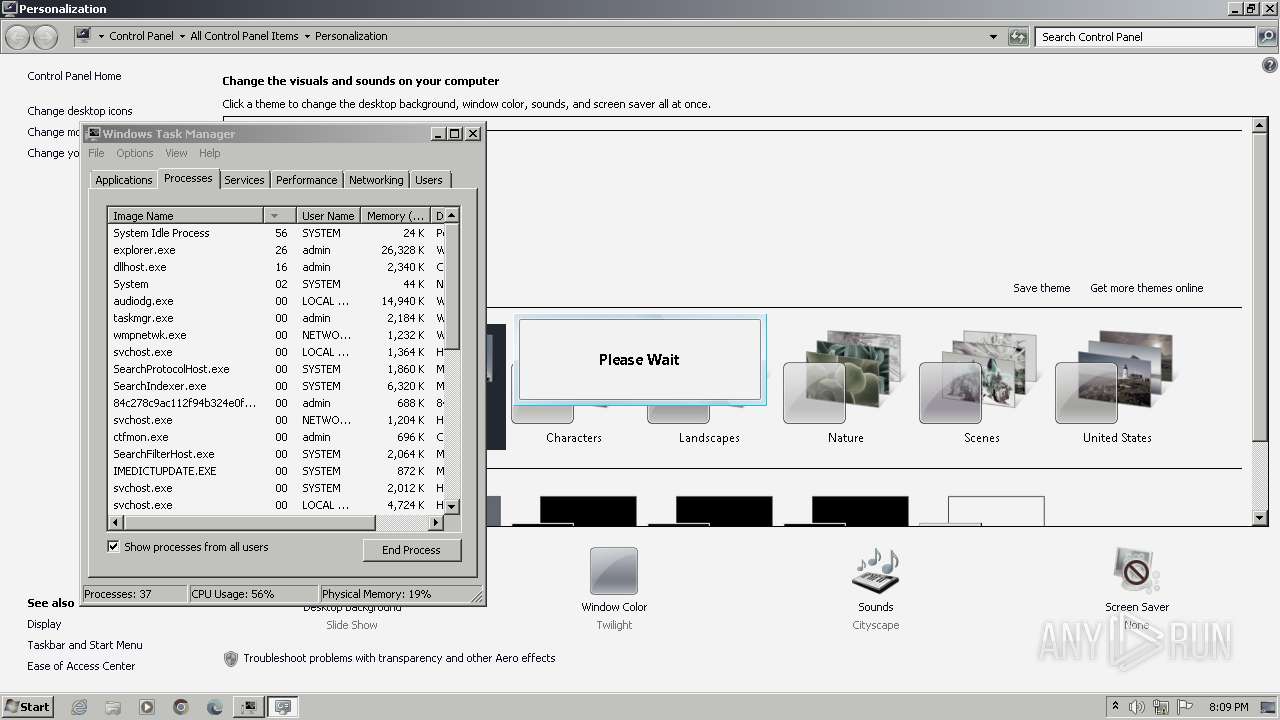Select the taskmgr.exe process row
1280x720 pixels.
point(275,318)
